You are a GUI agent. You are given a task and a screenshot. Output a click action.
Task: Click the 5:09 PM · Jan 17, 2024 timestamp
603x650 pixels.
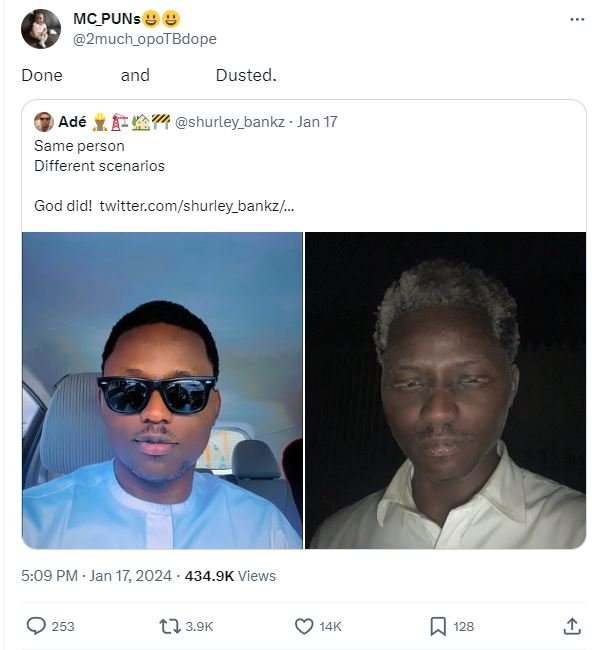coord(96,576)
